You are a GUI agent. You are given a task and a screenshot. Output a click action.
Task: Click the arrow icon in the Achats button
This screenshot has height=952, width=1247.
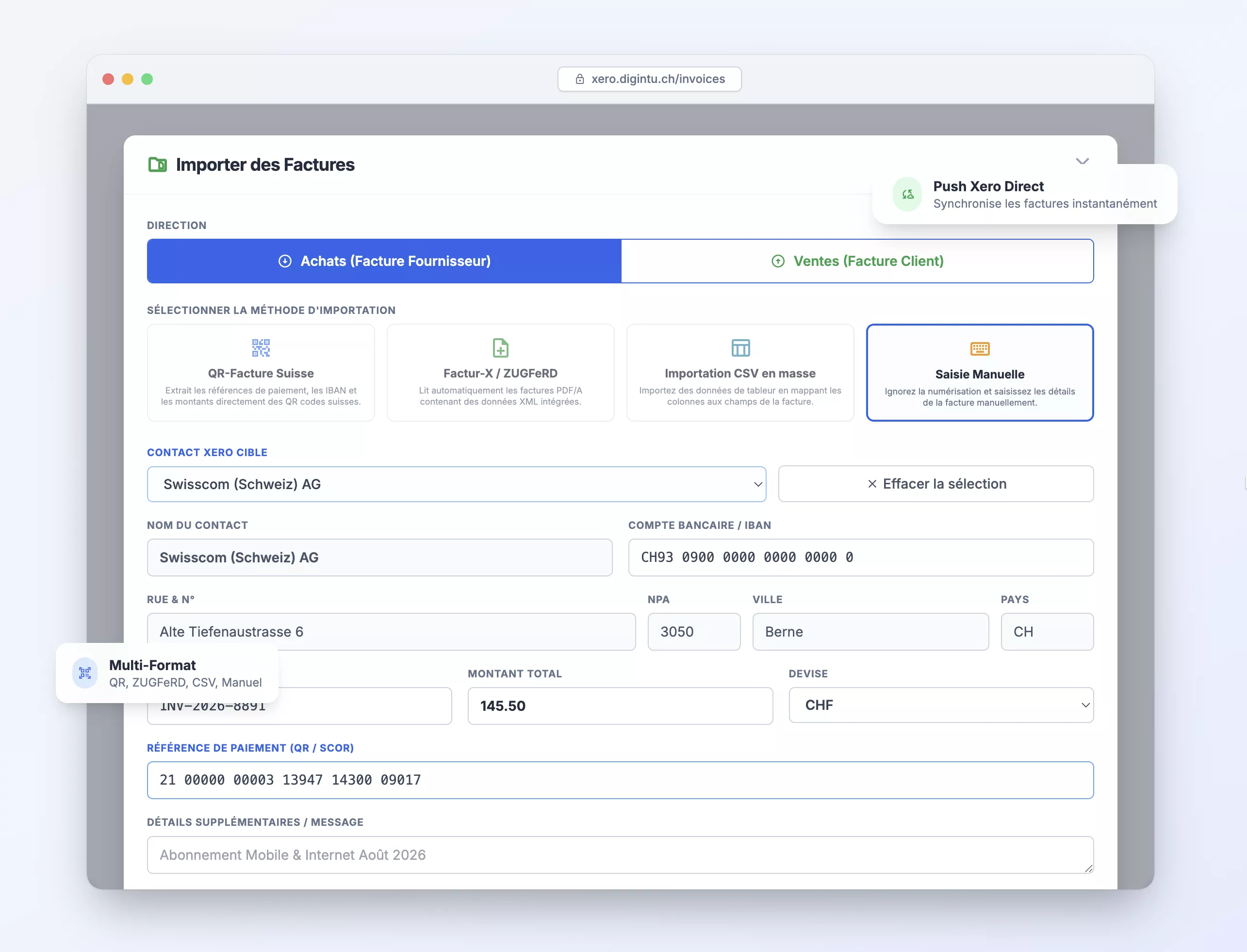tap(285, 261)
